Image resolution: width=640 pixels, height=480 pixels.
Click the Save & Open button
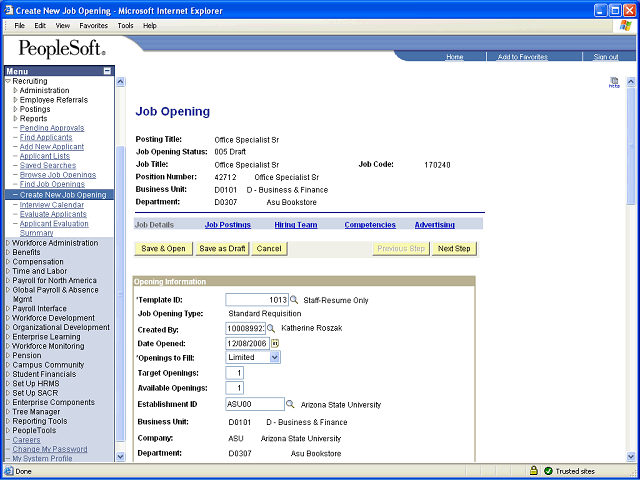pos(163,249)
